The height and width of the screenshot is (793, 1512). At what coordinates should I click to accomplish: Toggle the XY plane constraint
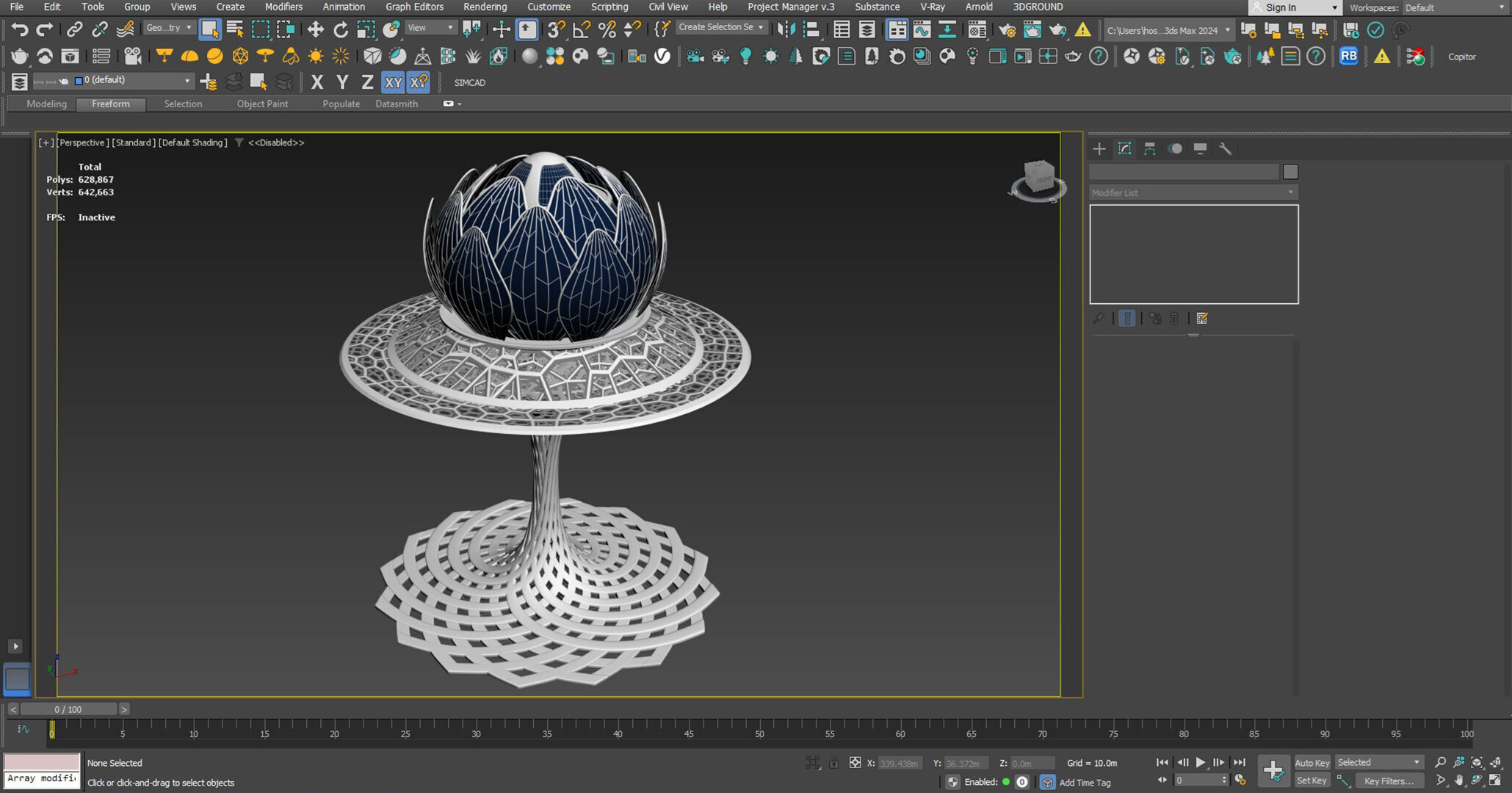(x=393, y=82)
